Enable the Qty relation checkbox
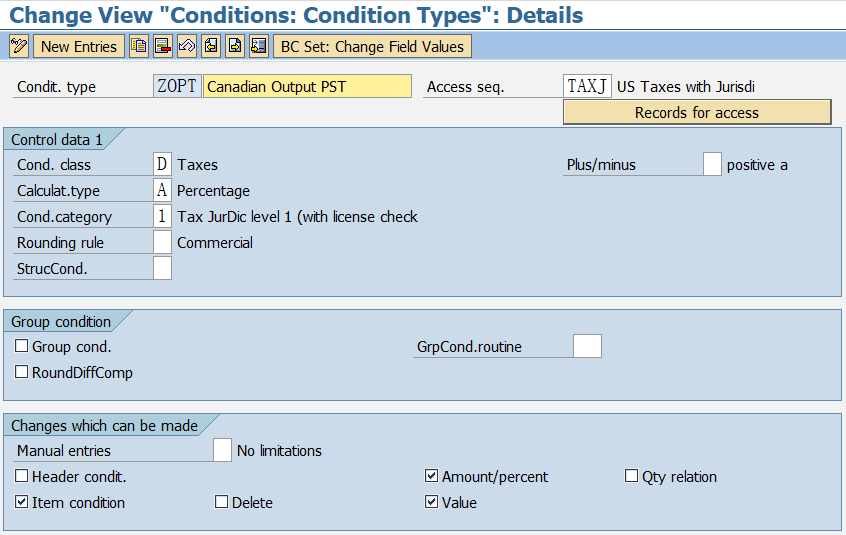846x535 pixels. point(631,476)
